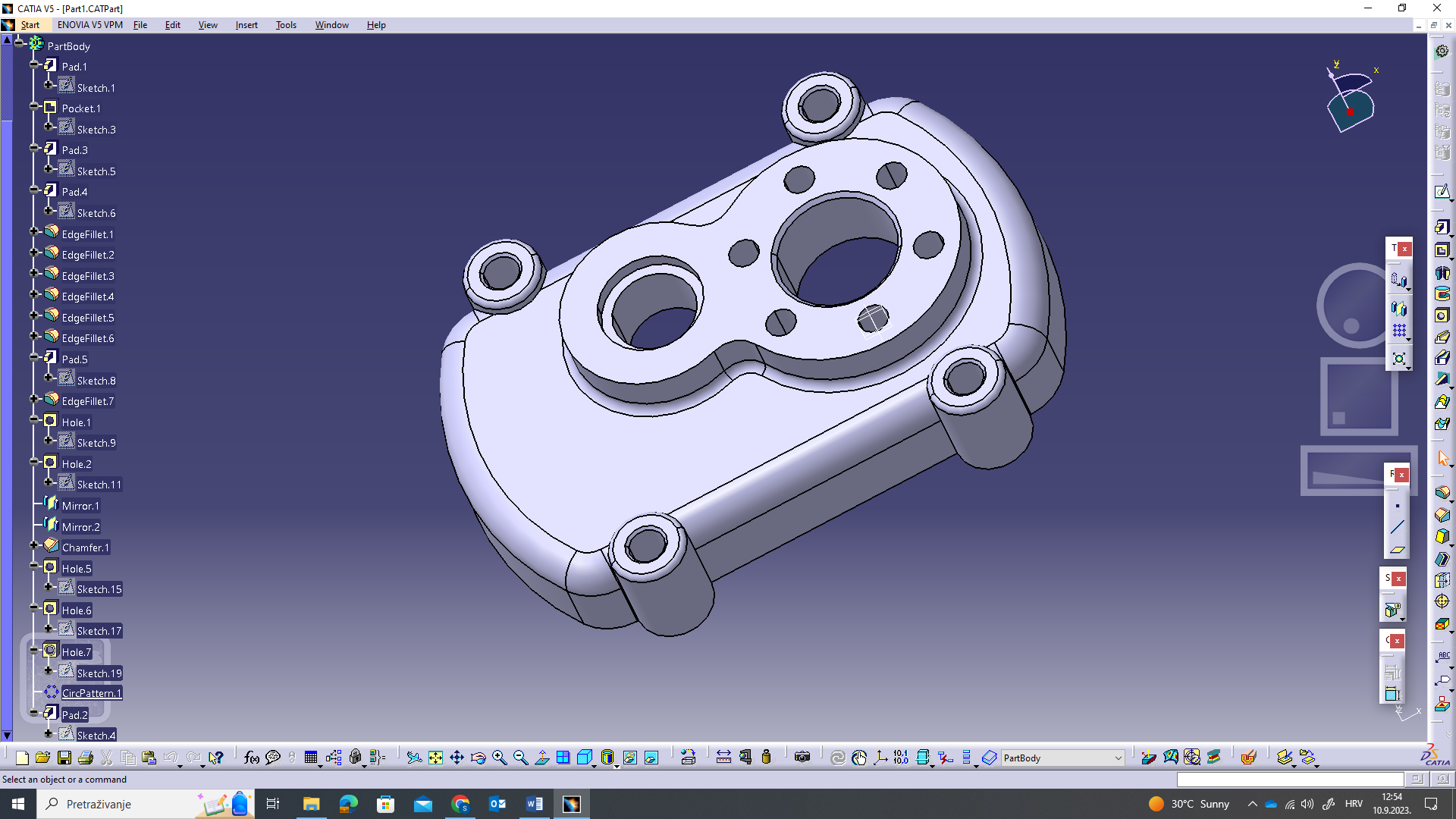Close the floating T toolbar
Image resolution: width=1456 pixels, height=819 pixels.
(1404, 249)
